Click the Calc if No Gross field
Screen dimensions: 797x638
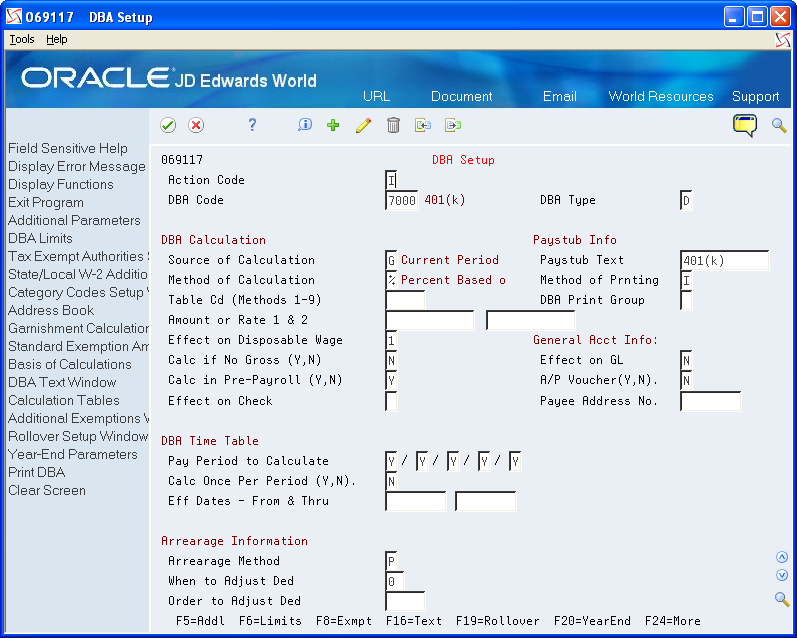tap(391, 360)
